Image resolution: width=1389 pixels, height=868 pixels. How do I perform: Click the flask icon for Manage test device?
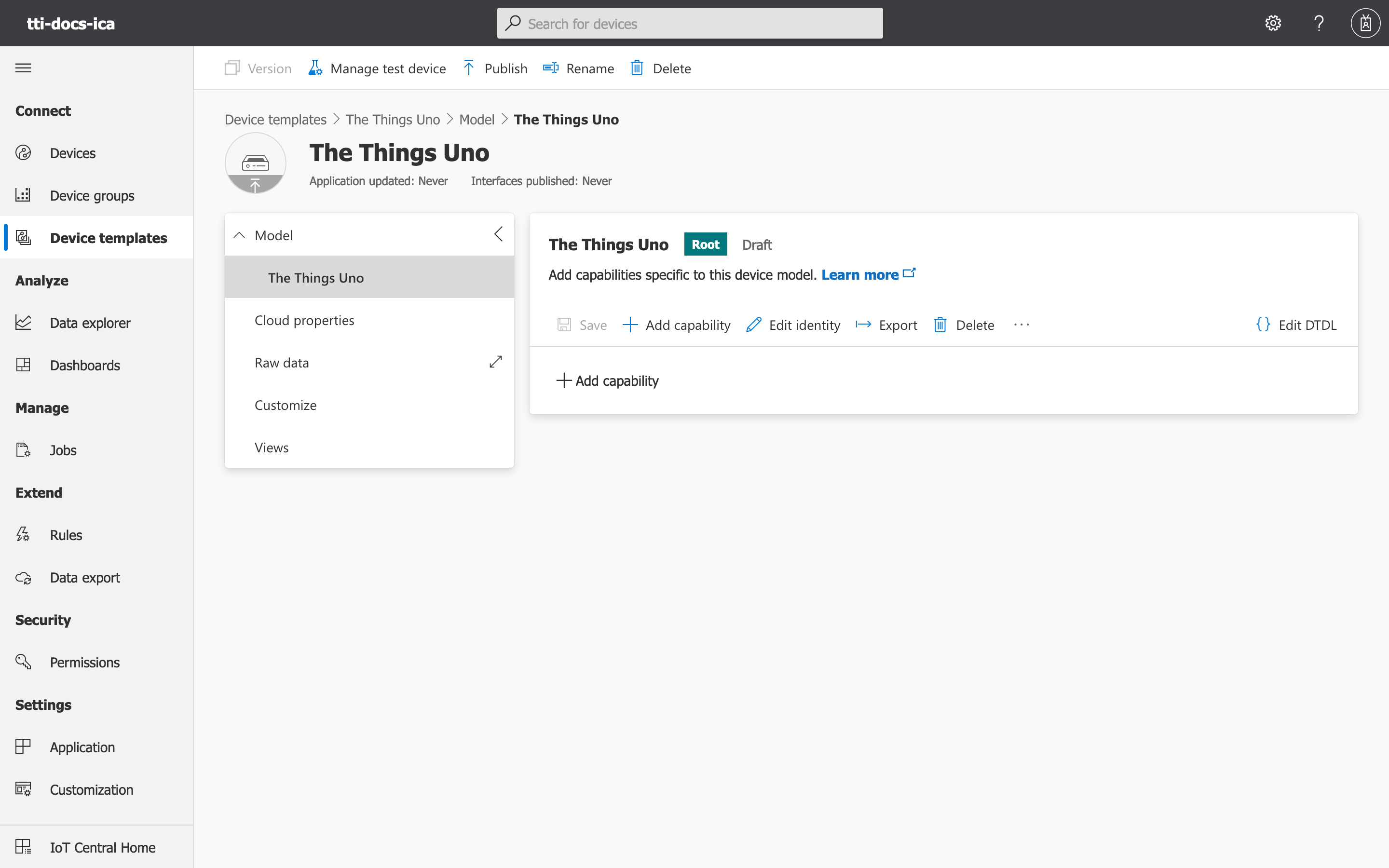pyautogui.click(x=315, y=68)
